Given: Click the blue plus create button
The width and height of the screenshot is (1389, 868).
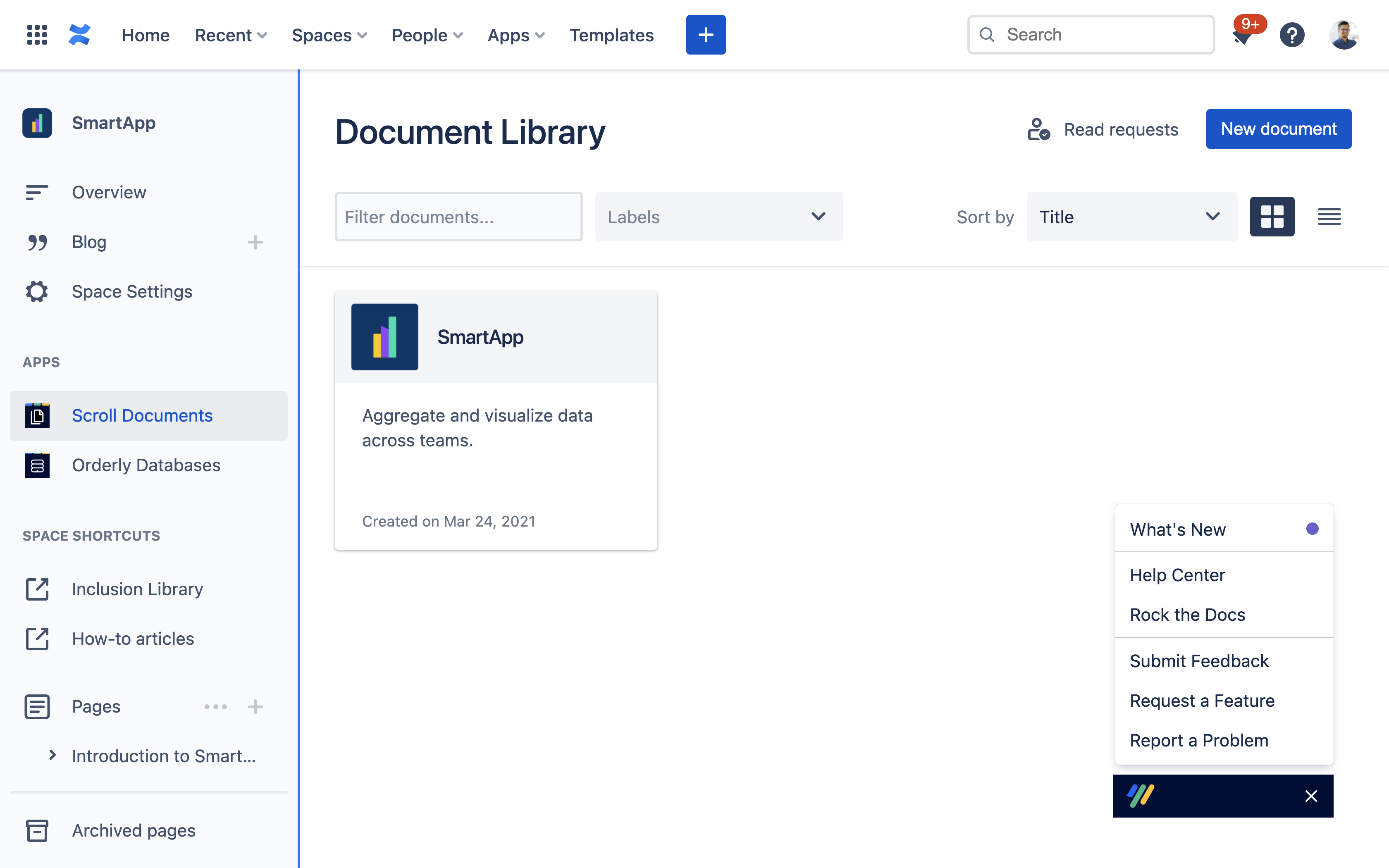Looking at the screenshot, I should click(x=705, y=34).
